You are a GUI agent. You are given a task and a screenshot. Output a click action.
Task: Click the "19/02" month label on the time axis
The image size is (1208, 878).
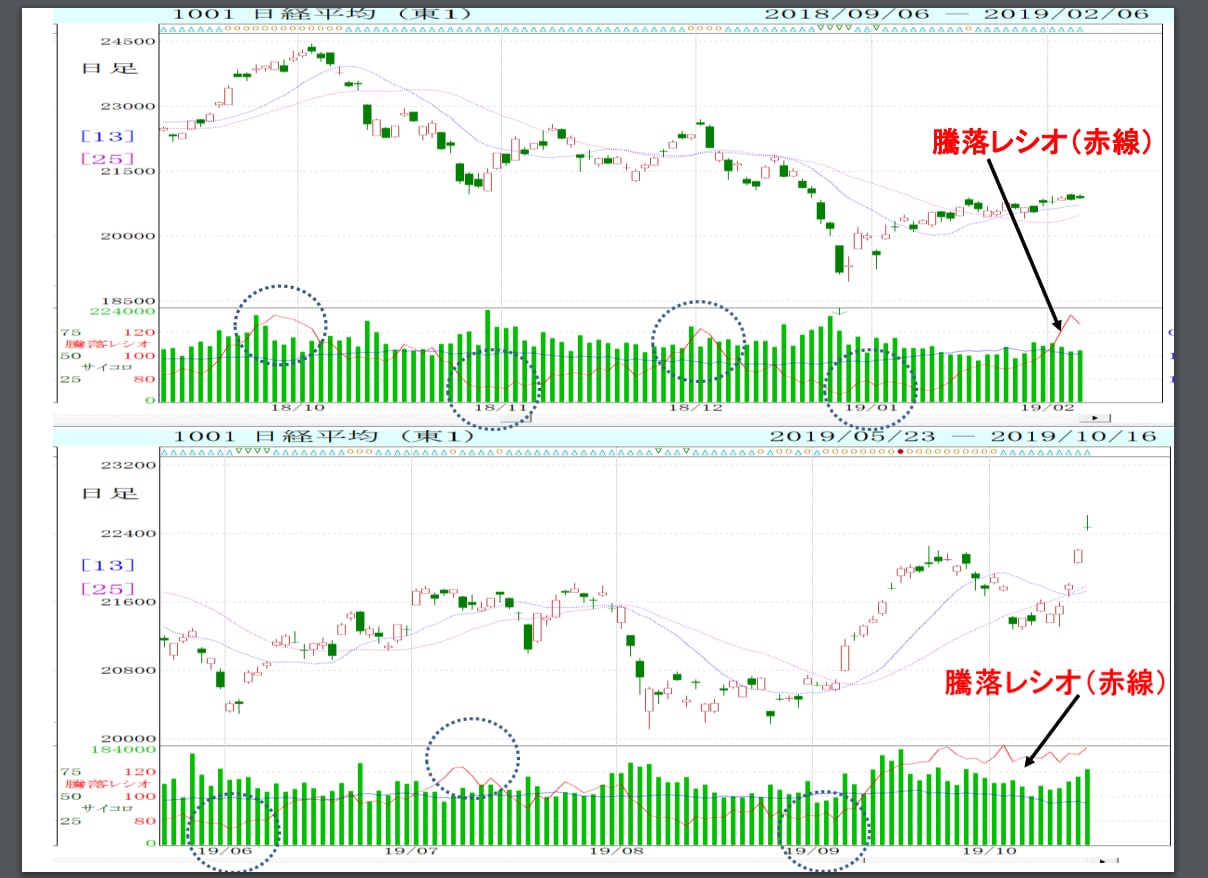tap(1048, 408)
